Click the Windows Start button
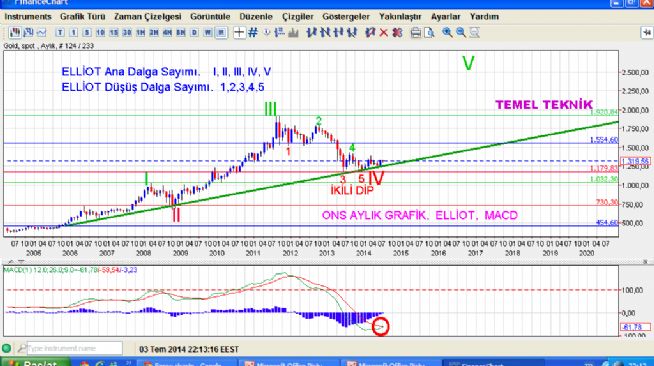654x366 pixels. point(35,362)
